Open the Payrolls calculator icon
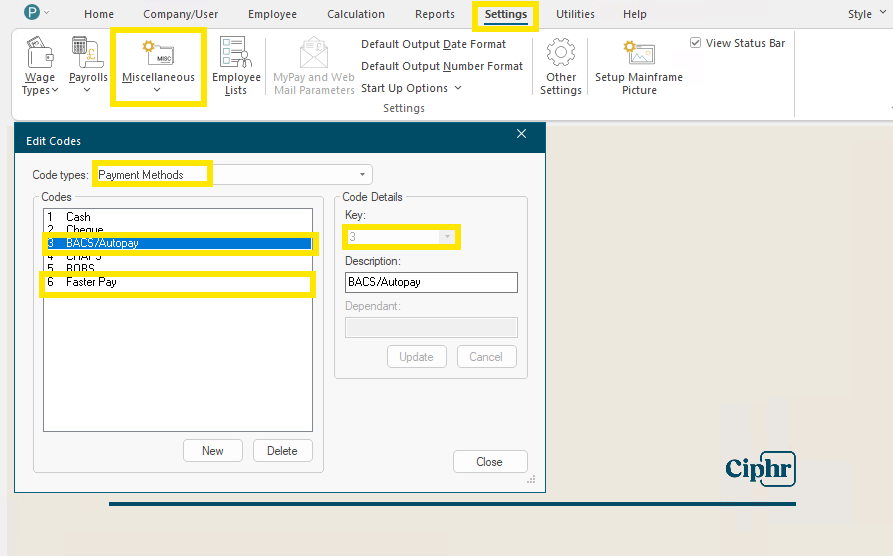893x556 pixels. [87, 52]
